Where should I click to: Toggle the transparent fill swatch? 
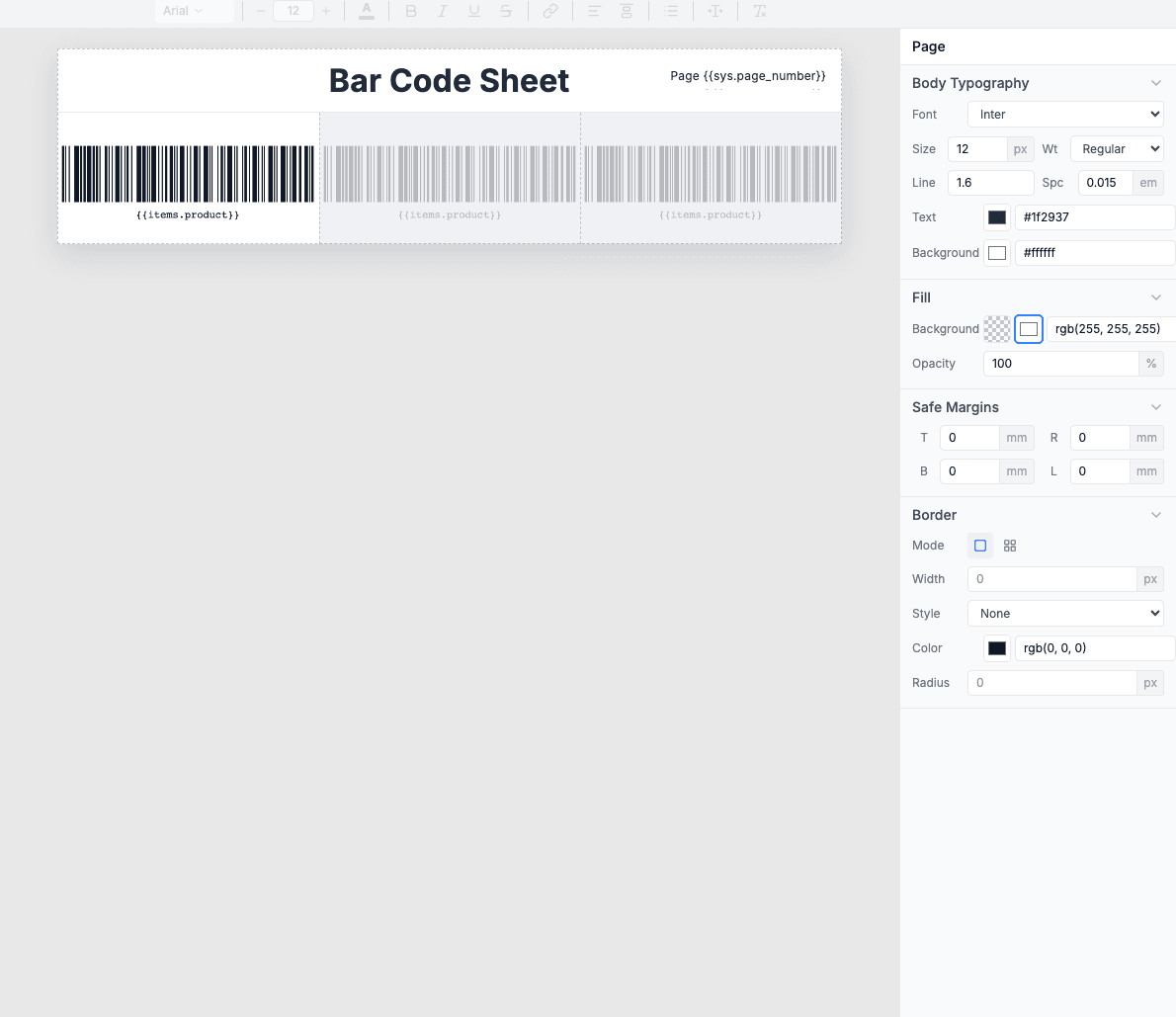[x=996, y=328]
